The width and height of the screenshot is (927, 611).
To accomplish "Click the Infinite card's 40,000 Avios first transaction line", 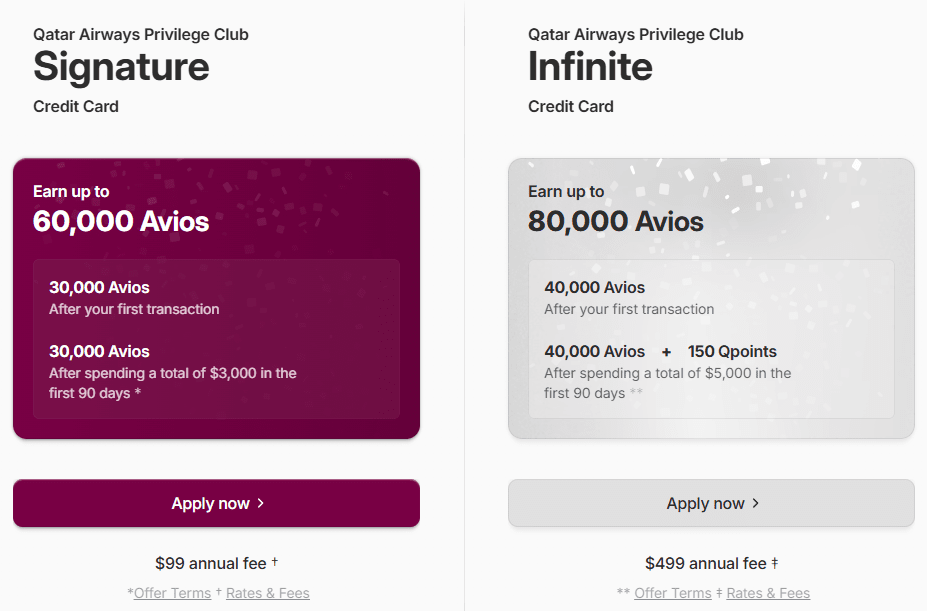I will 595,288.
